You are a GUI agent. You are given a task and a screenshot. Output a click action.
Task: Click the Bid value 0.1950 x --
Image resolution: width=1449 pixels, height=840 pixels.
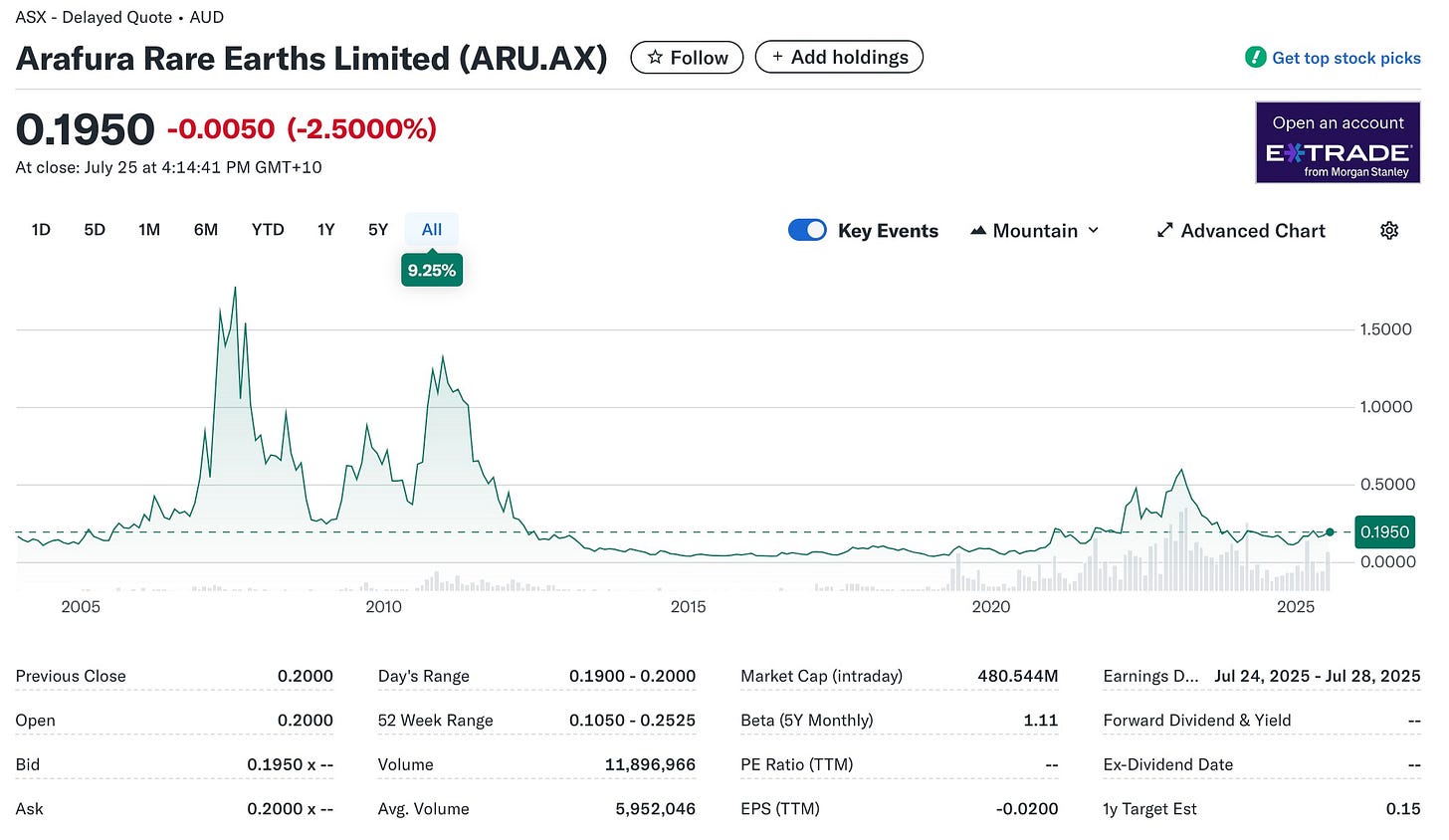point(291,764)
